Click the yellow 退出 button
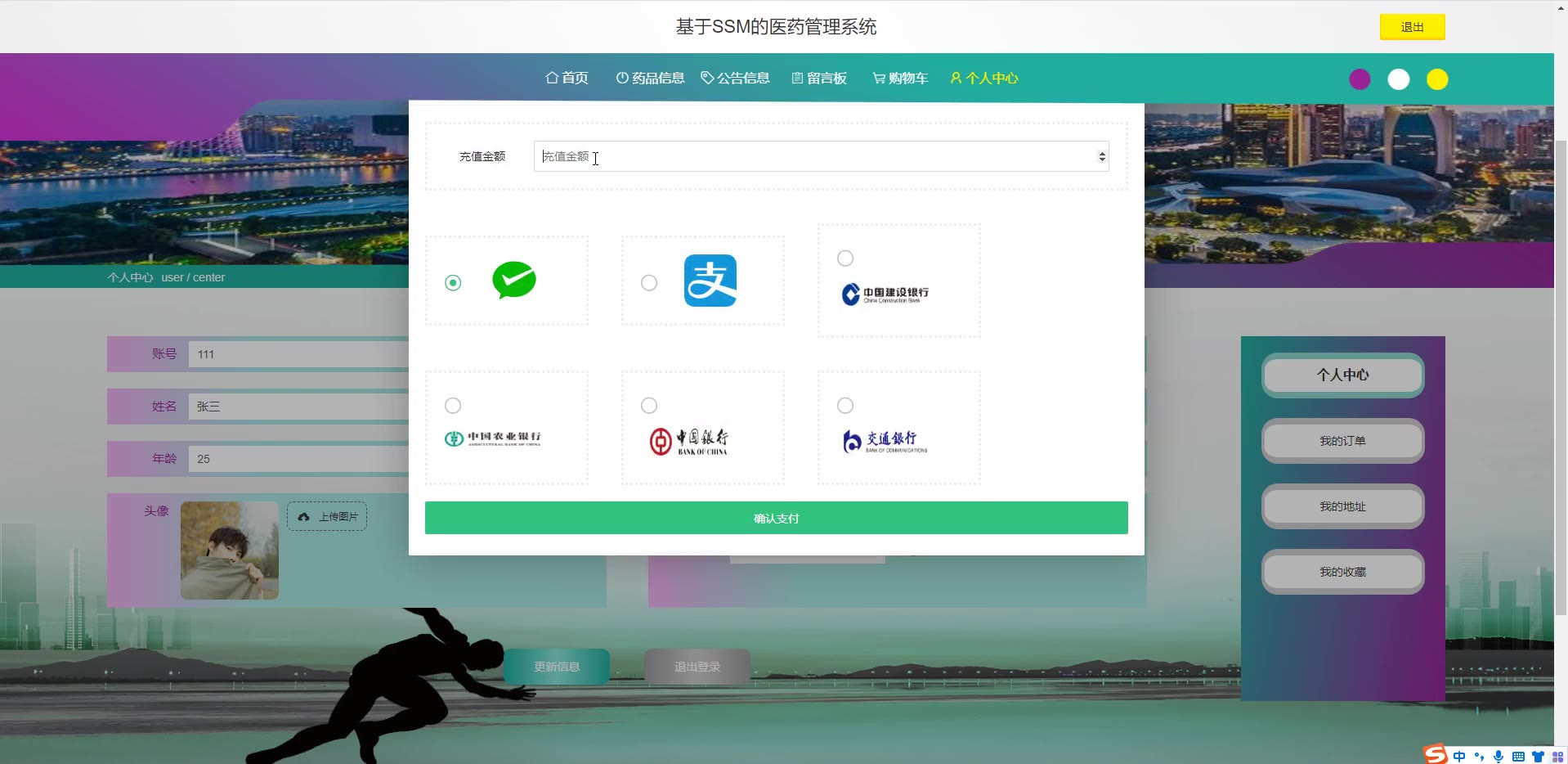The image size is (1568, 764). click(x=1412, y=27)
